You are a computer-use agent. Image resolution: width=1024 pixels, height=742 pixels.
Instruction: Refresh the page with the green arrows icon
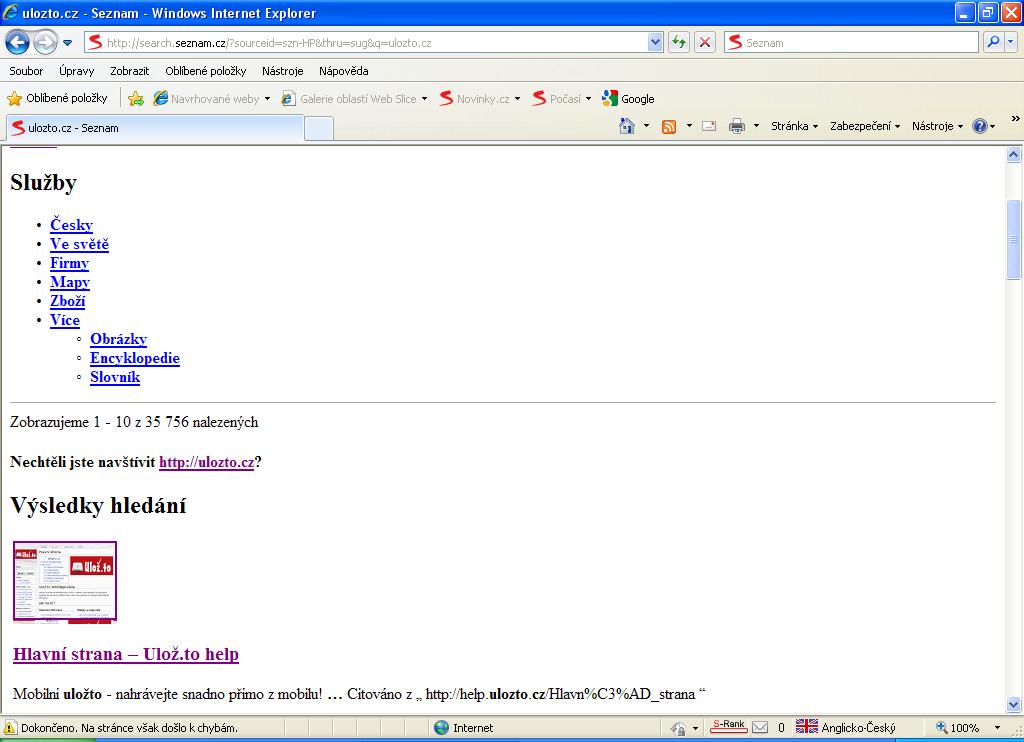click(679, 42)
